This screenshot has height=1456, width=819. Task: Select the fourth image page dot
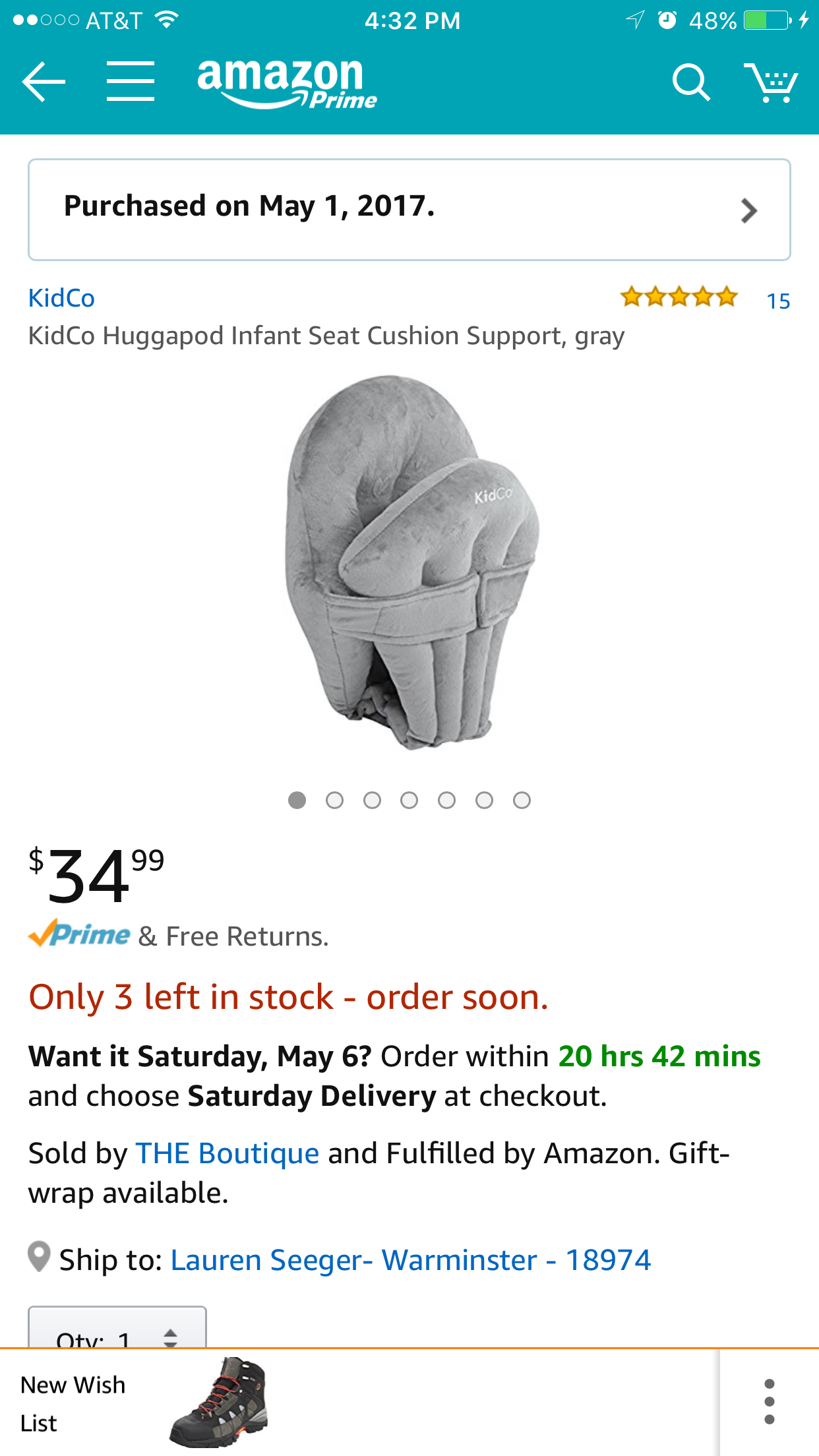(x=409, y=801)
